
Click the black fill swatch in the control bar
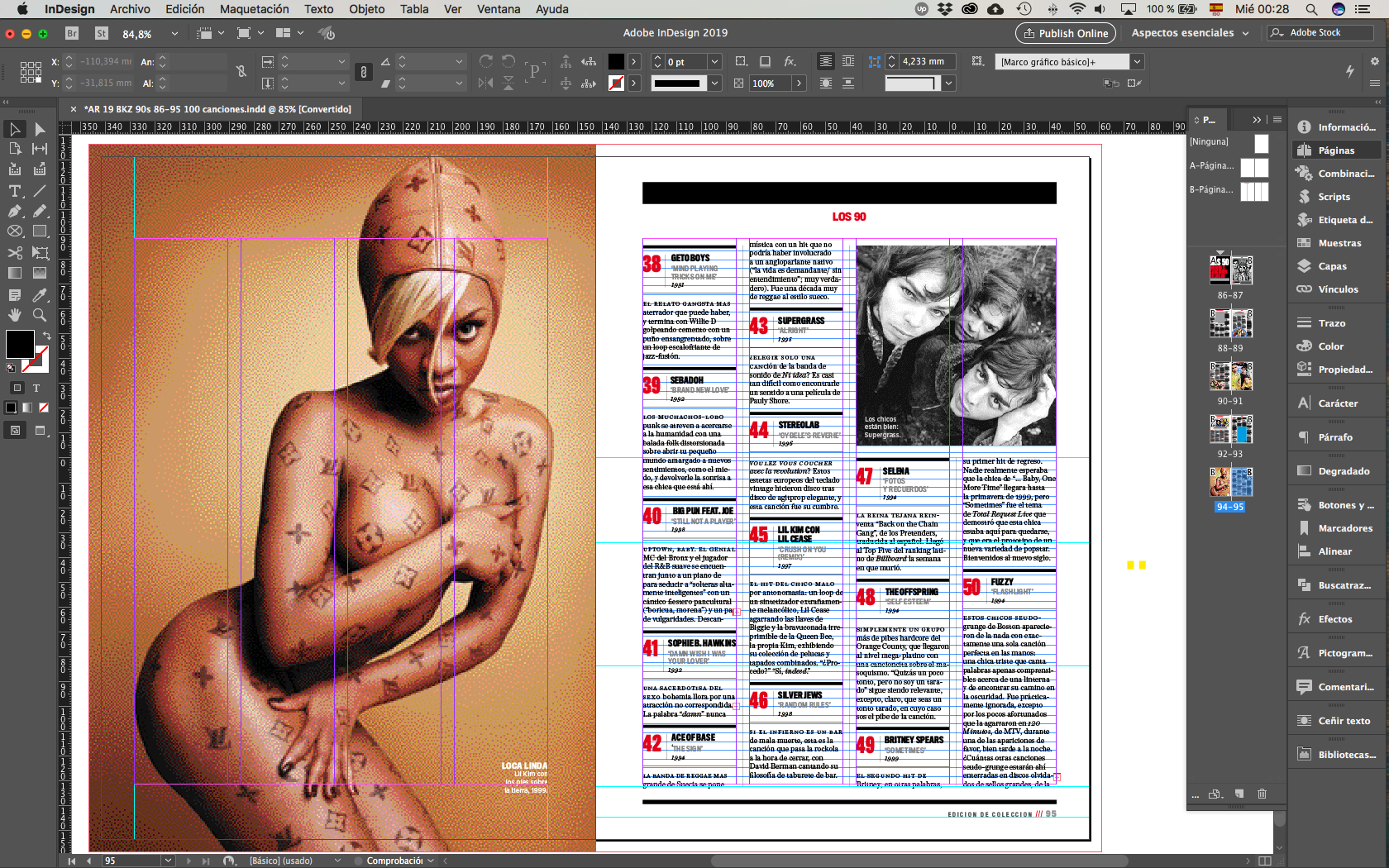(x=616, y=62)
